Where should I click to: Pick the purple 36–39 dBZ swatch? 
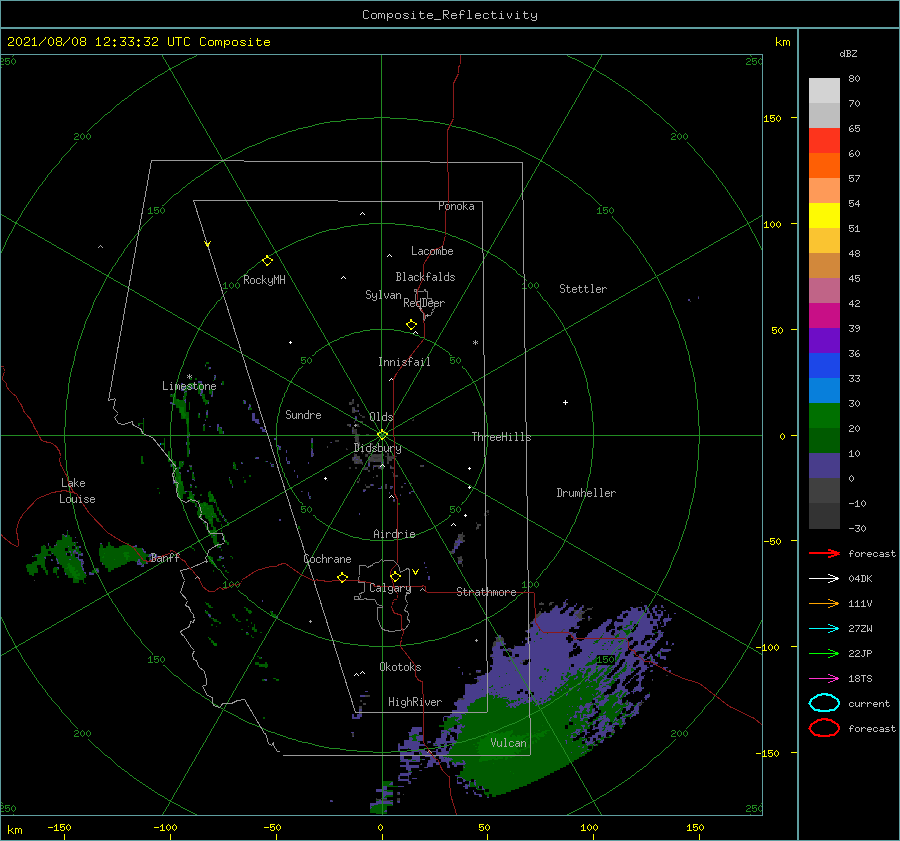coord(824,341)
